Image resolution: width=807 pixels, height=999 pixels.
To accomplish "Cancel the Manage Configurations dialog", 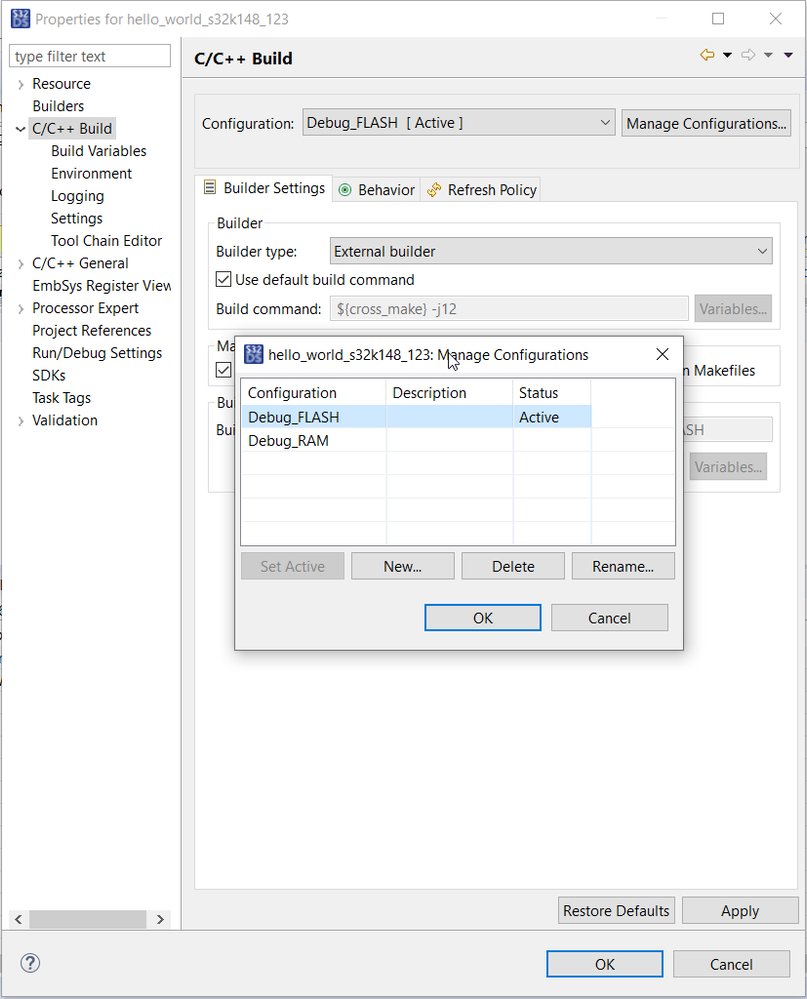I will click(610, 618).
